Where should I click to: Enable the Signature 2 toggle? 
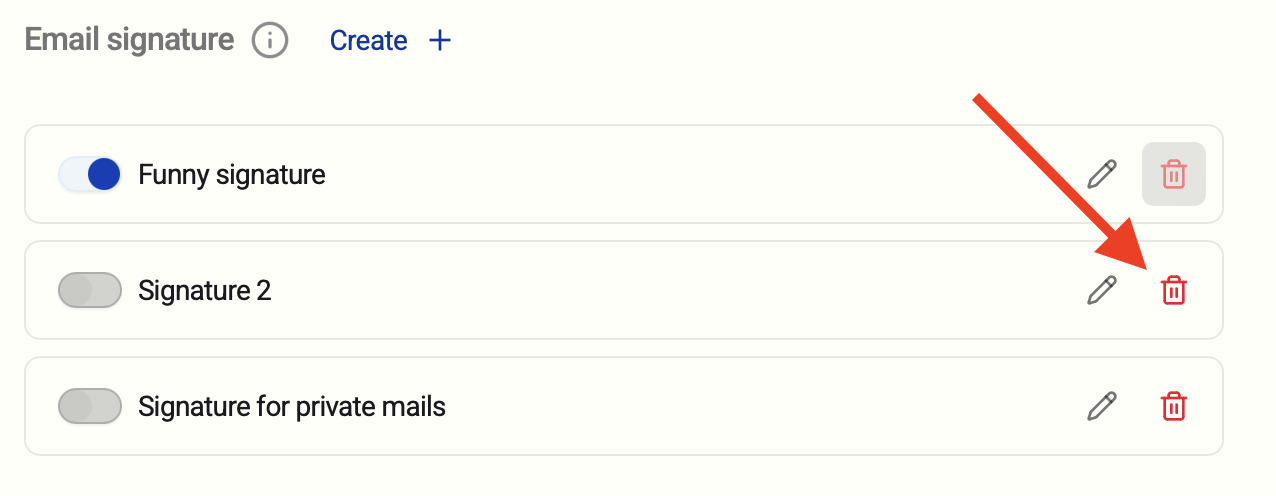(x=90, y=291)
